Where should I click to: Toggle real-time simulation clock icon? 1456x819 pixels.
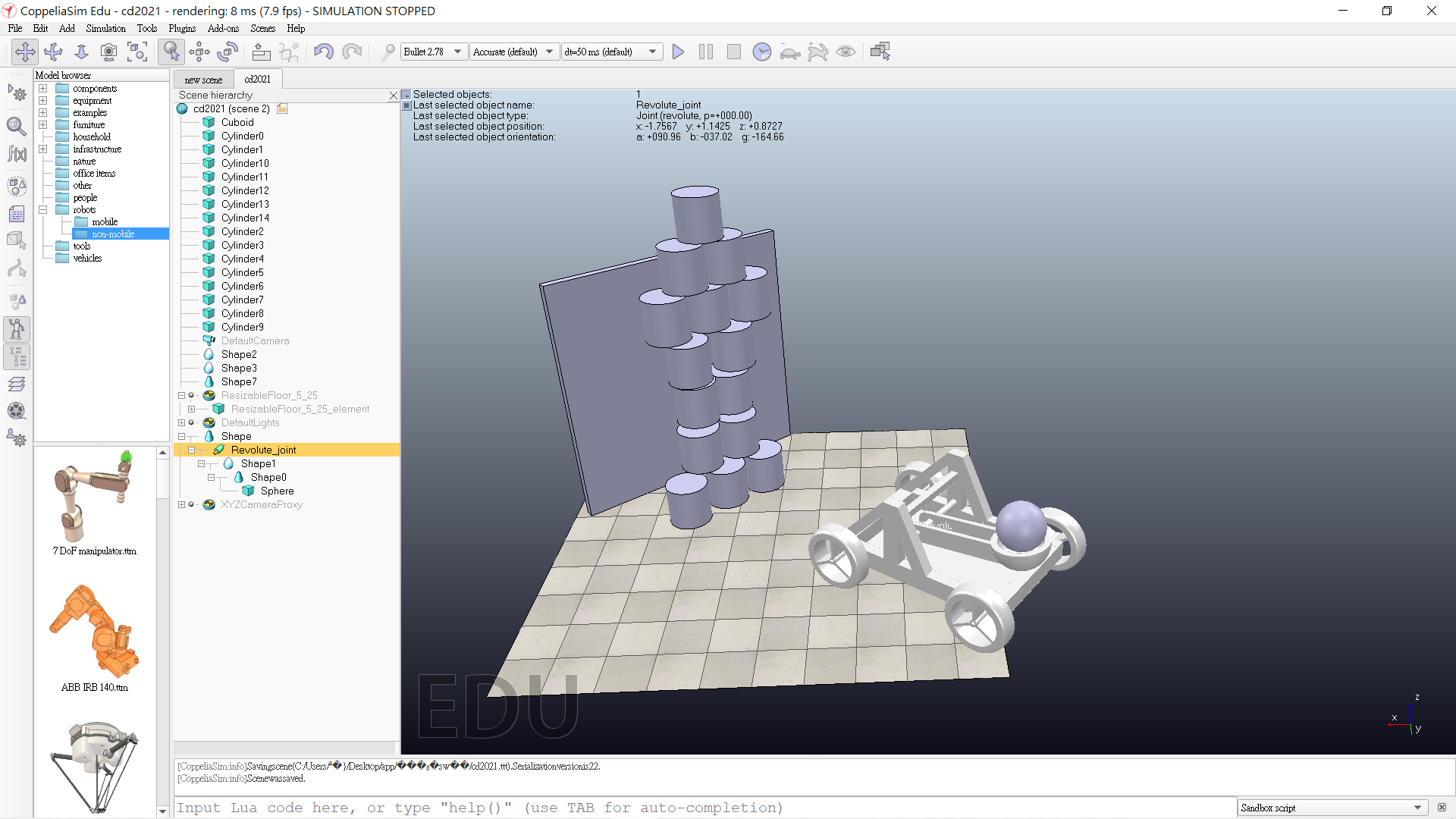pyautogui.click(x=761, y=52)
